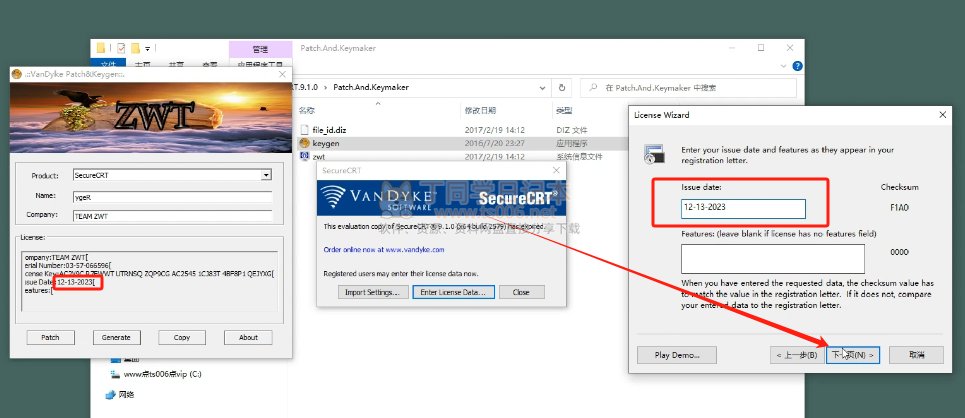
Task: Open the Product dropdown in keygen
Action: coord(266,175)
